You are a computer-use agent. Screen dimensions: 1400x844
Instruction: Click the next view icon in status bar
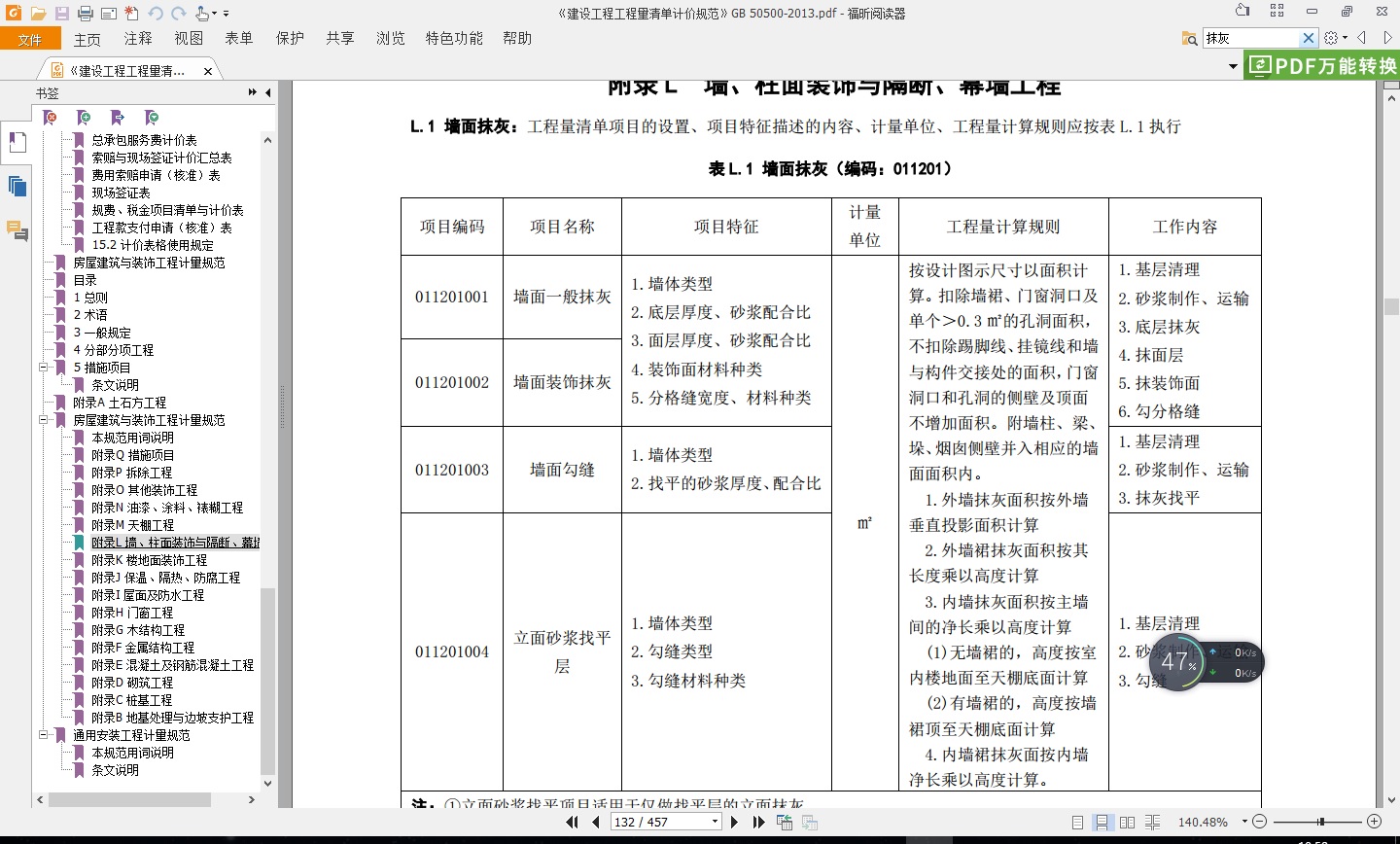809,823
